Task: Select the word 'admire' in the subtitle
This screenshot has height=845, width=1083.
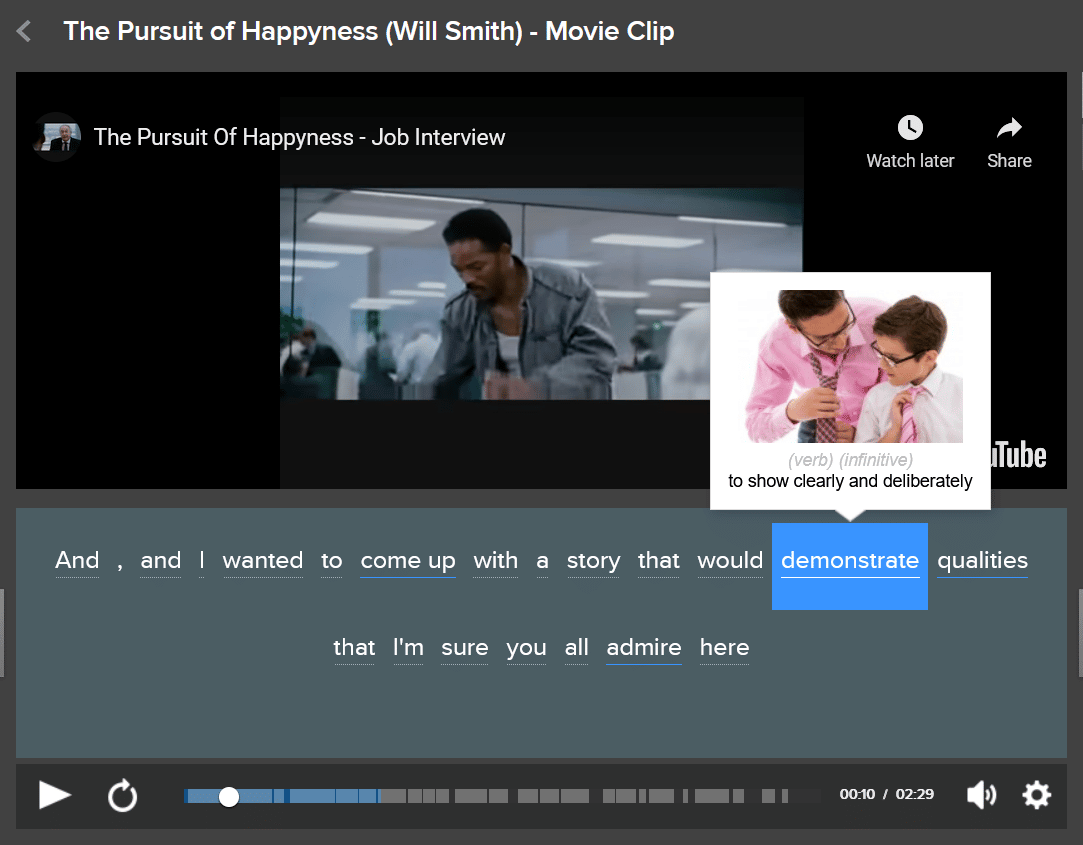Action: [643, 648]
